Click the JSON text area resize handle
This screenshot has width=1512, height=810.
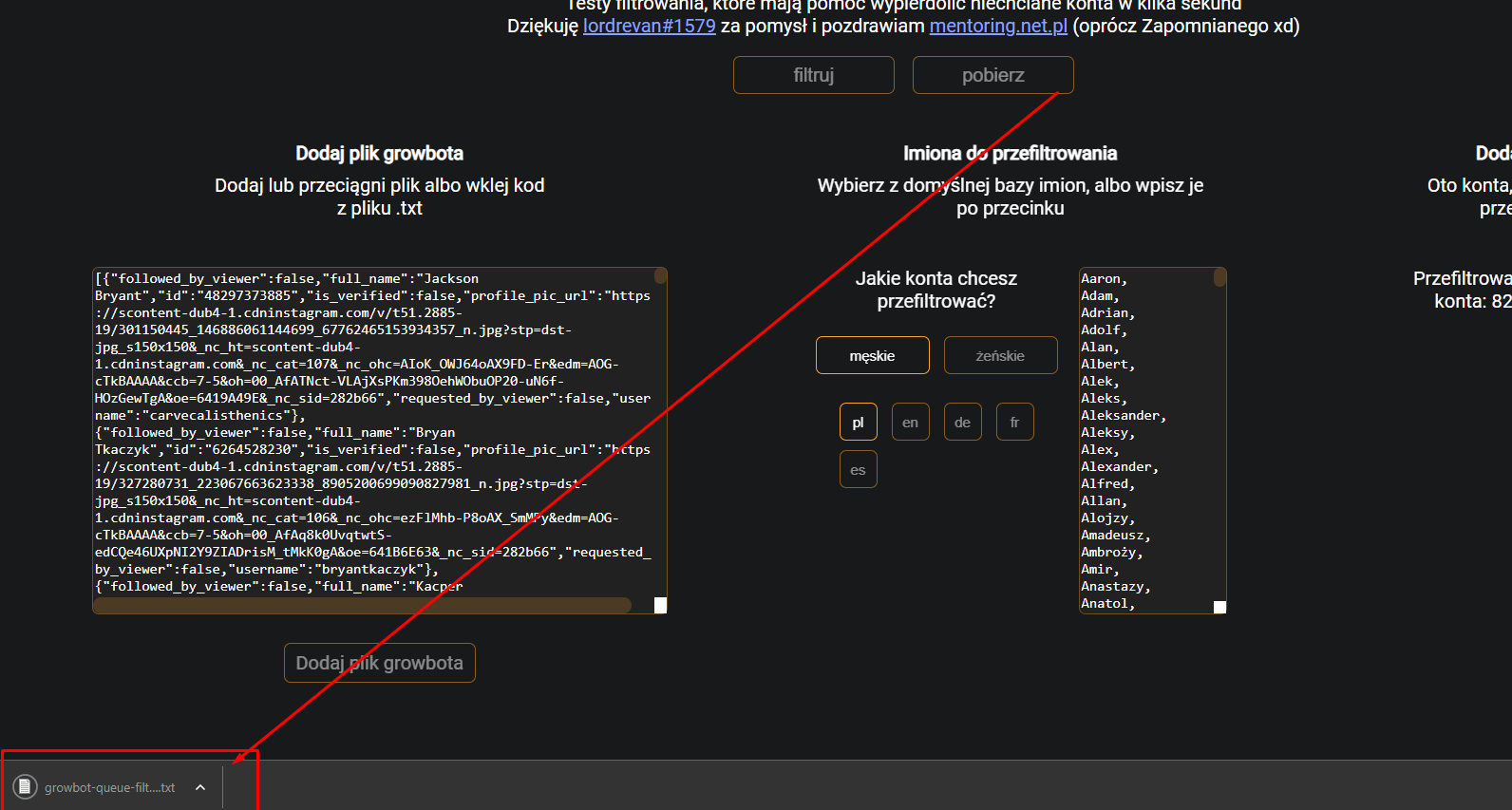(660, 606)
